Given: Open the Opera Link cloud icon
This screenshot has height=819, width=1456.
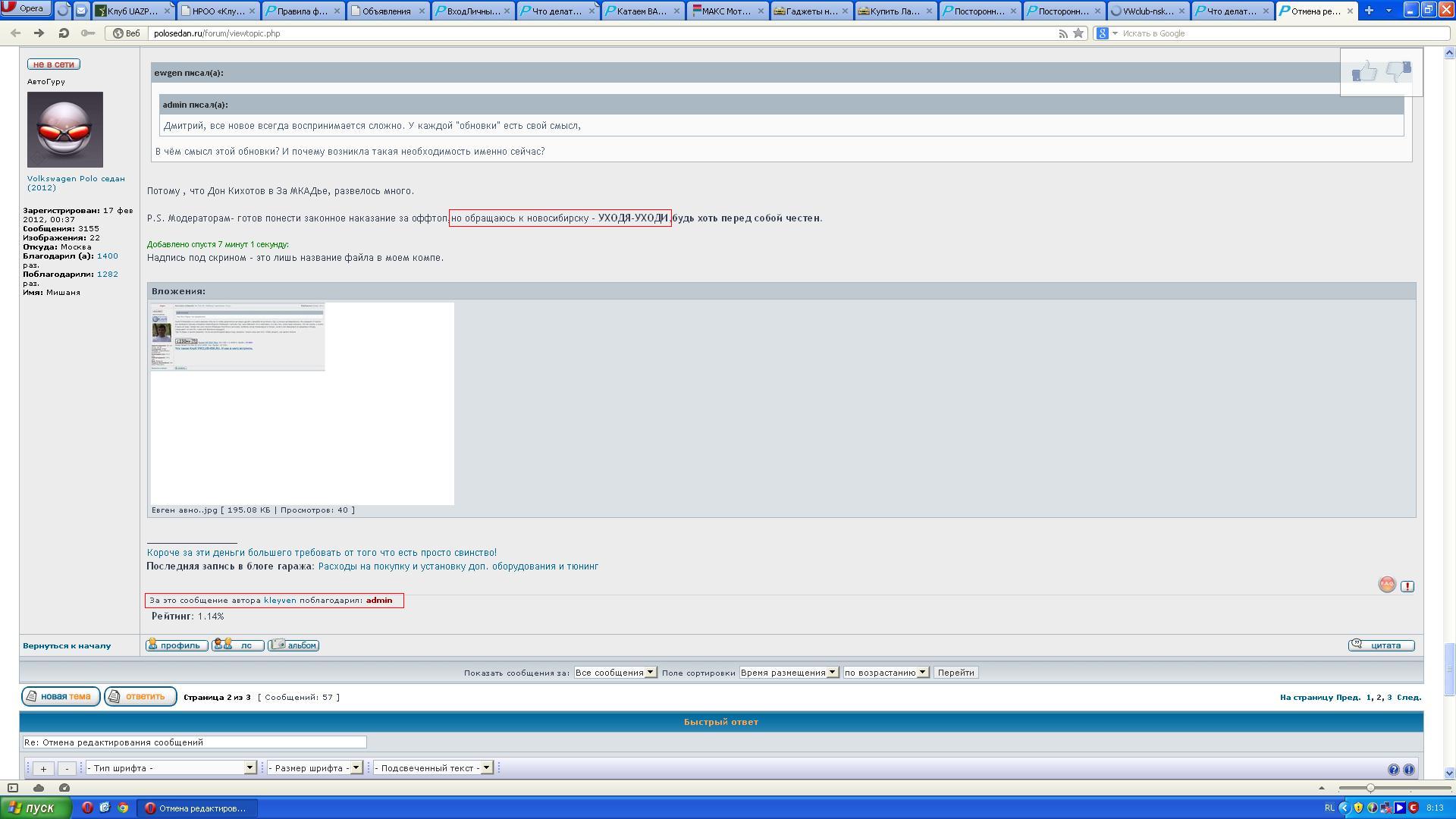Looking at the screenshot, I should [39, 788].
